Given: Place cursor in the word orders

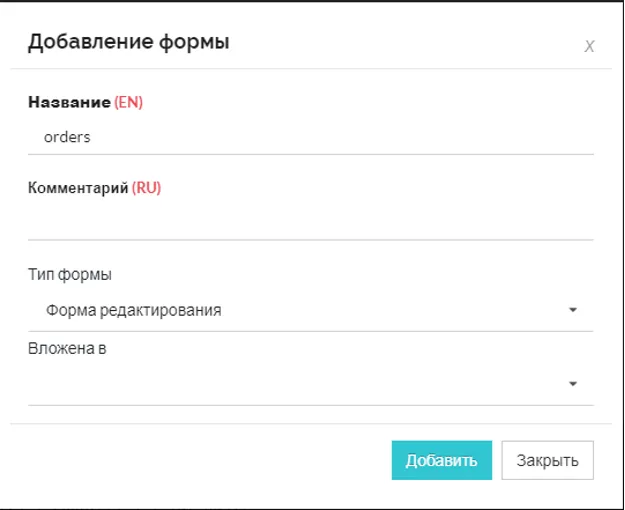Looking at the screenshot, I should click(x=67, y=137).
